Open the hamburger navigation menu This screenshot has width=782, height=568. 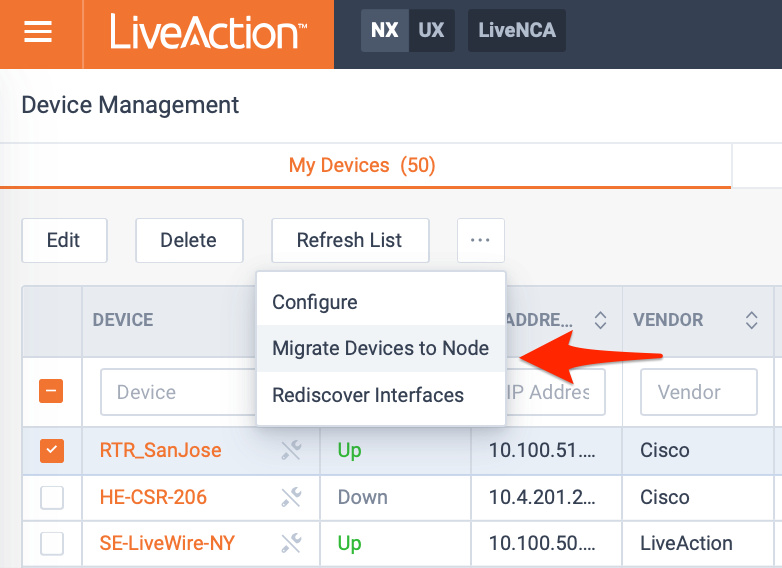[38, 32]
